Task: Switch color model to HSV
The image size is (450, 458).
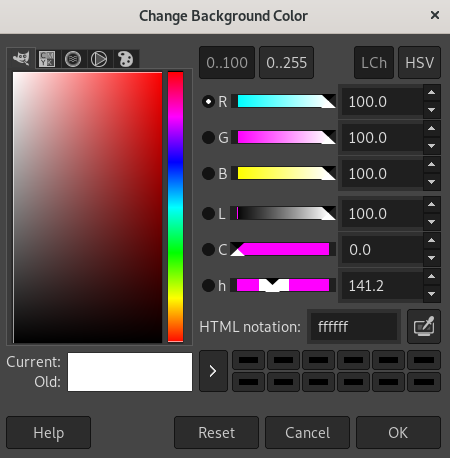Action: pyautogui.click(x=420, y=63)
